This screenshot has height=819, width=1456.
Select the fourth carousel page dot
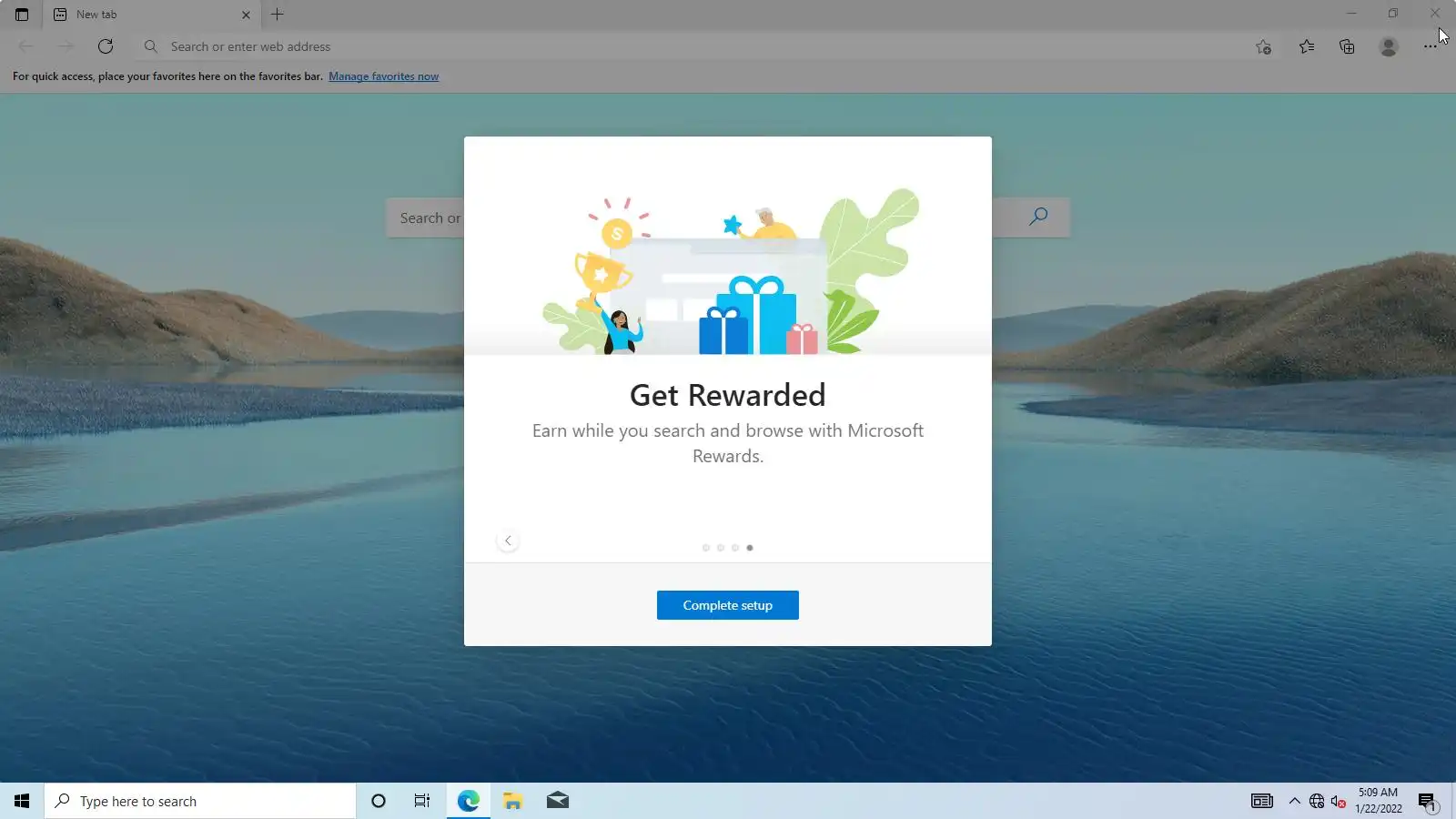tap(749, 548)
